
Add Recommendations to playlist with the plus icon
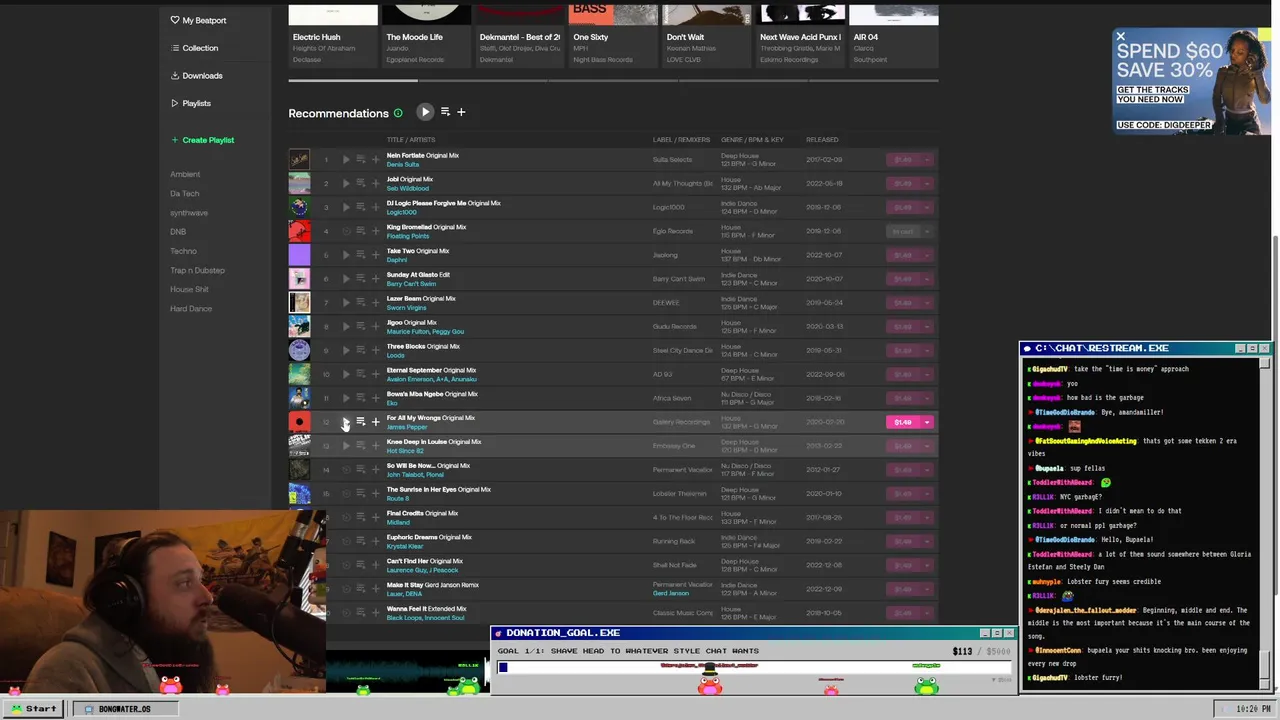pos(461,112)
